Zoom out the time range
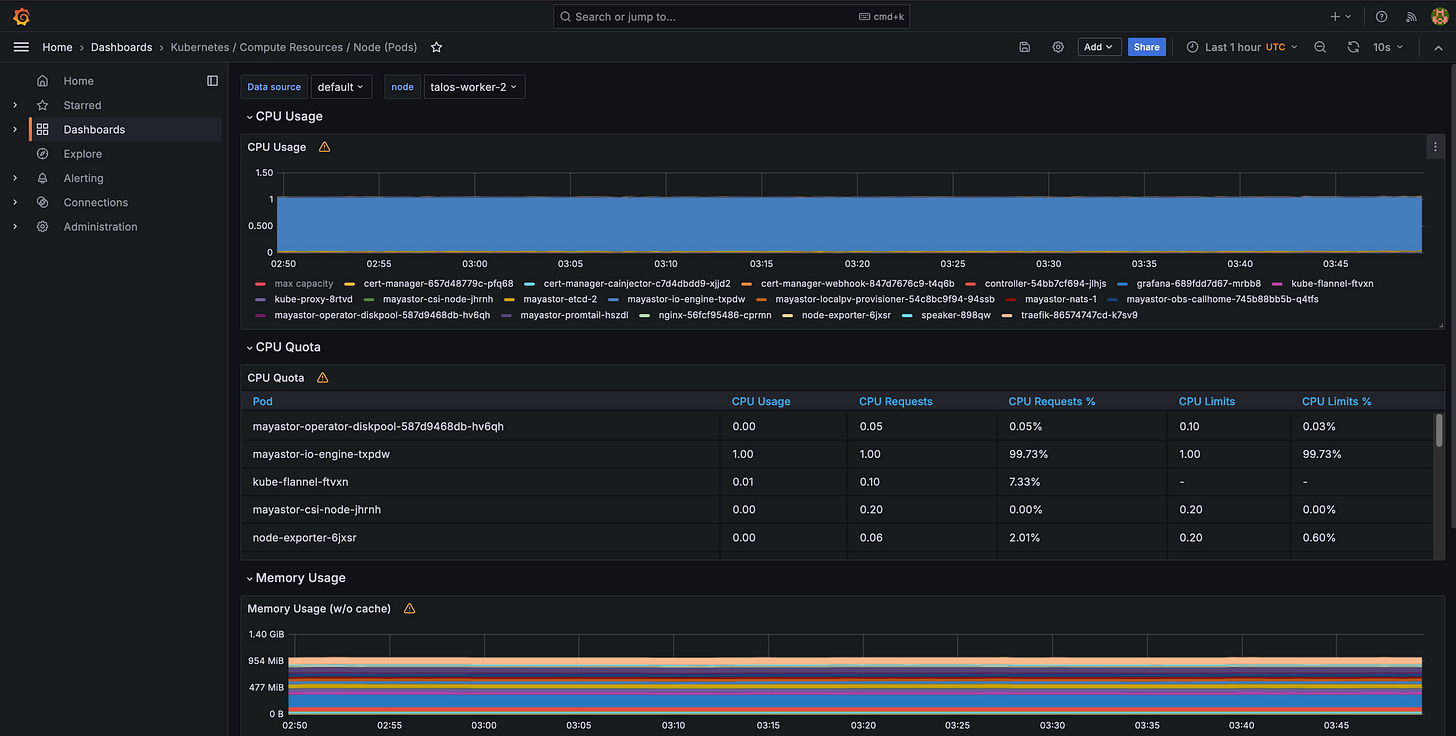Screen dimensions: 1456x736 [1320, 47]
